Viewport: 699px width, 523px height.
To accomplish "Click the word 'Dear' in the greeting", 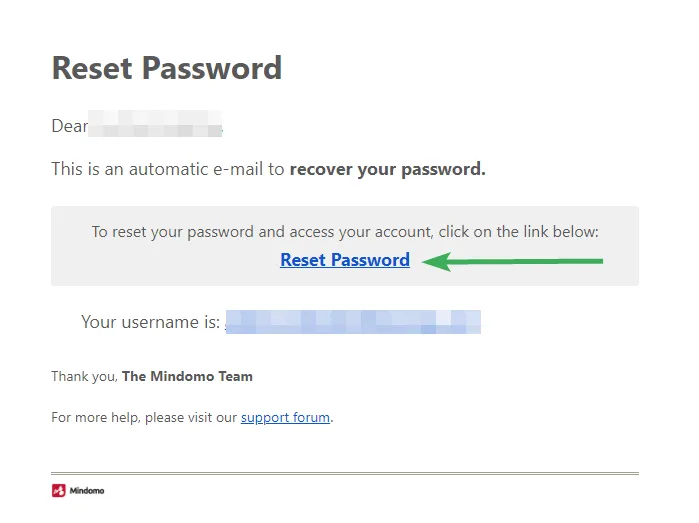I will click(x=69, y=127).
